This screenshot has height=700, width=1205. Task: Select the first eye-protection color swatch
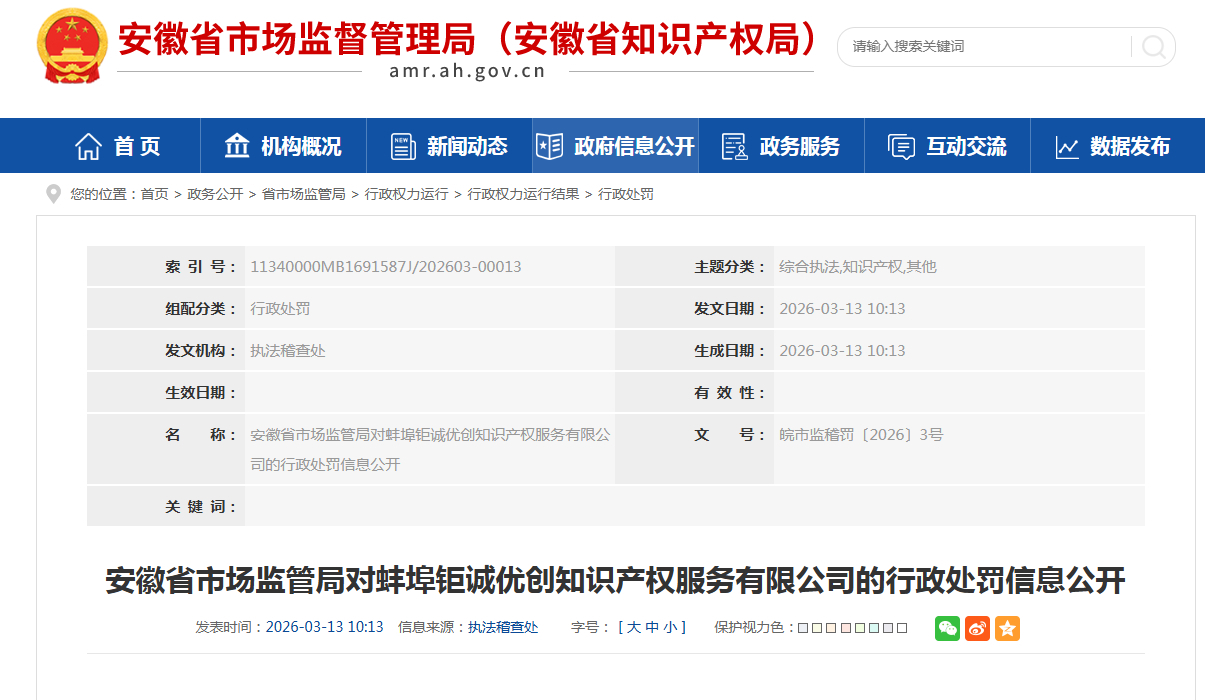click(803, 628)
